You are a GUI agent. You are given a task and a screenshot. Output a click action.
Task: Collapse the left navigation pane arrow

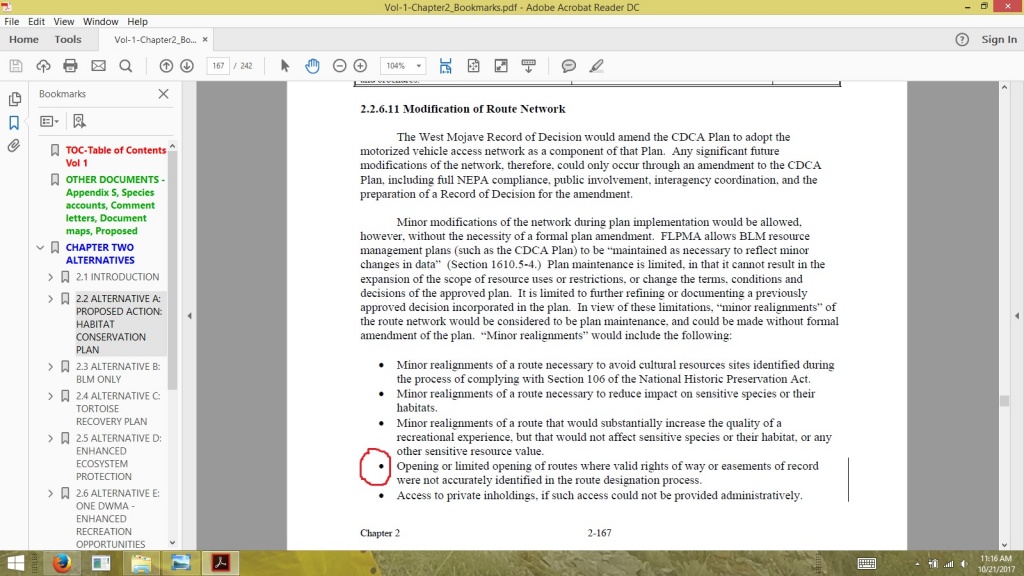[x=189, y=315]
